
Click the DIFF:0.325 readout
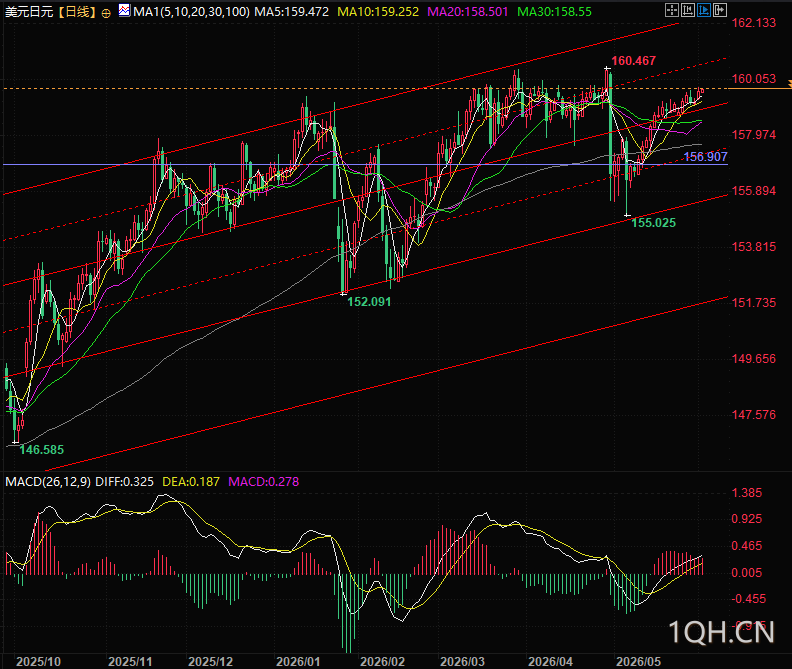point(124,482)
